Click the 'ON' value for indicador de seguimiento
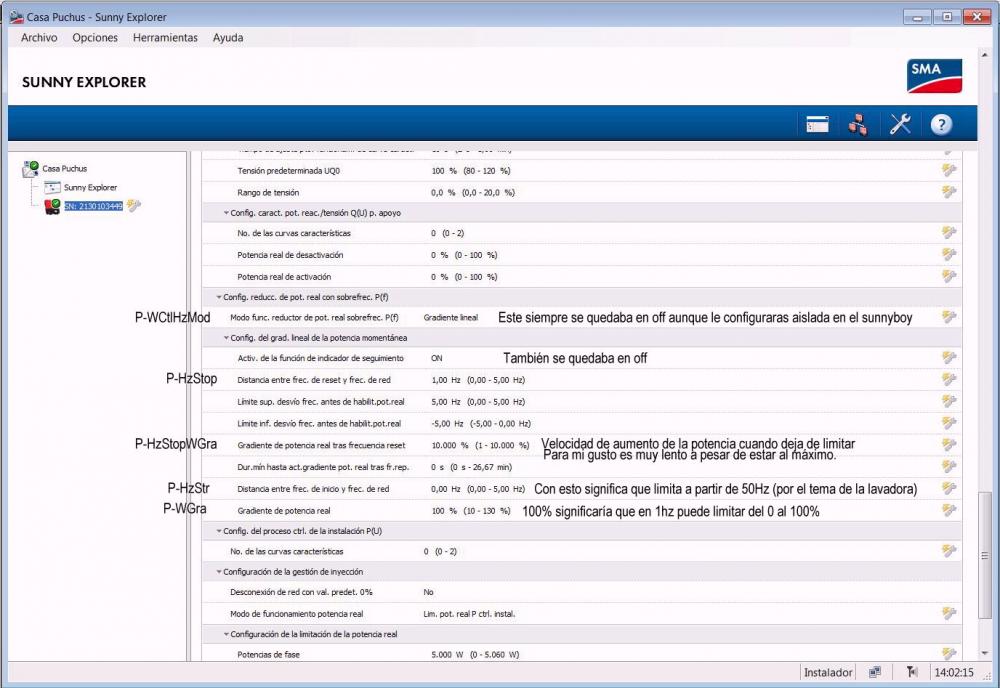 tap(436, 358)
